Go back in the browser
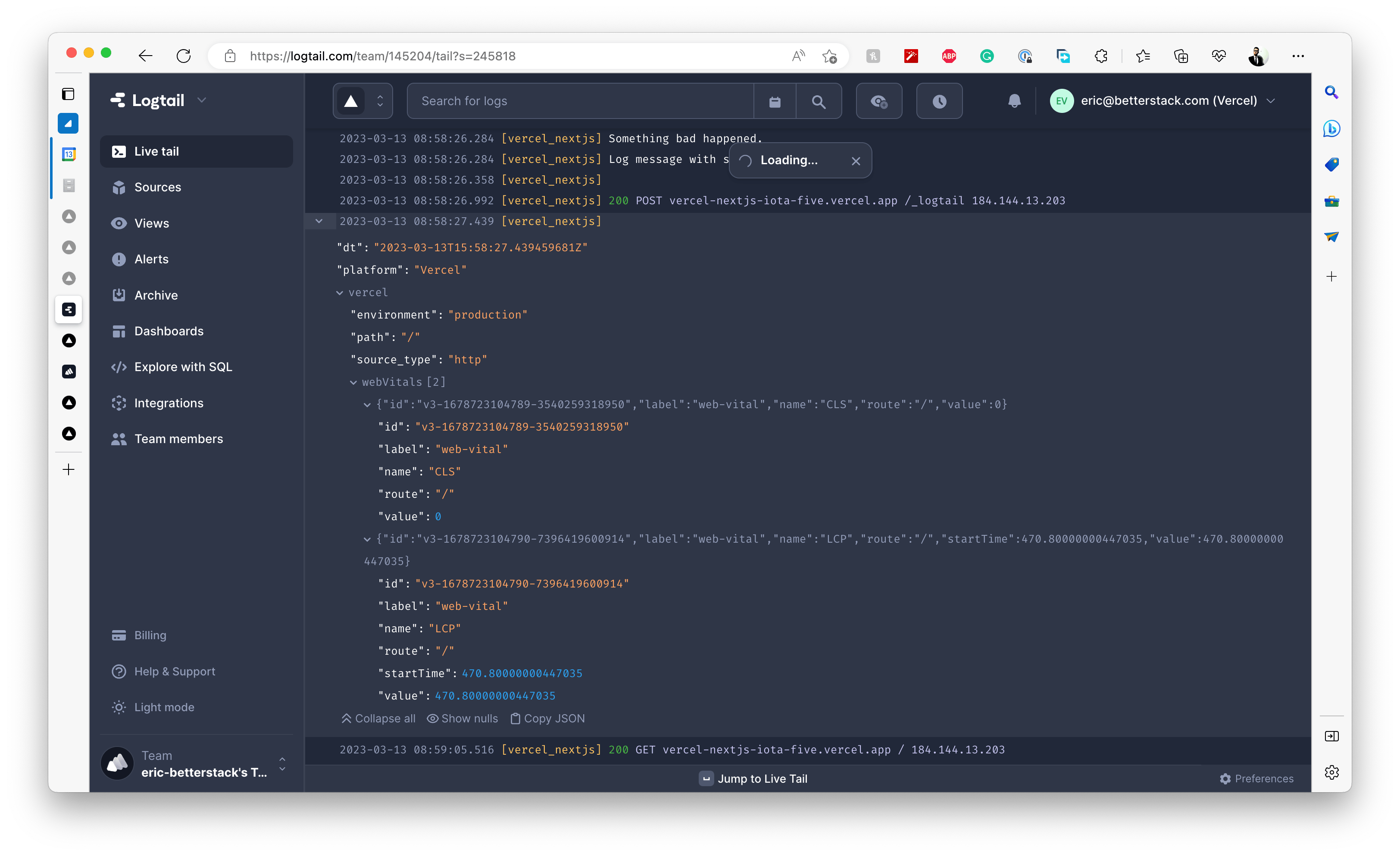 click(x=145, y=56)
